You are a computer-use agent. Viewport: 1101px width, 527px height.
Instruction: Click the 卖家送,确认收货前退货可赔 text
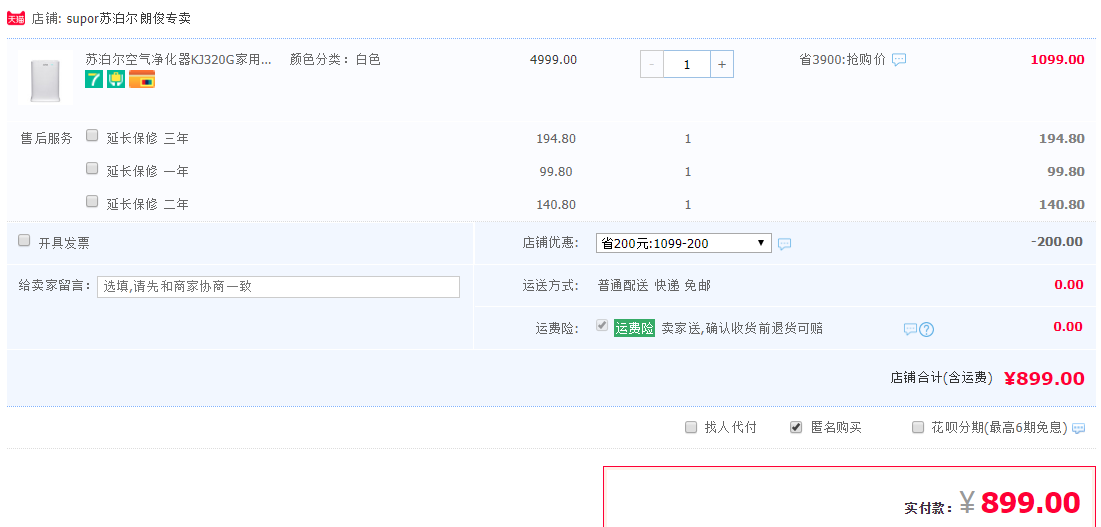(742, 328)
